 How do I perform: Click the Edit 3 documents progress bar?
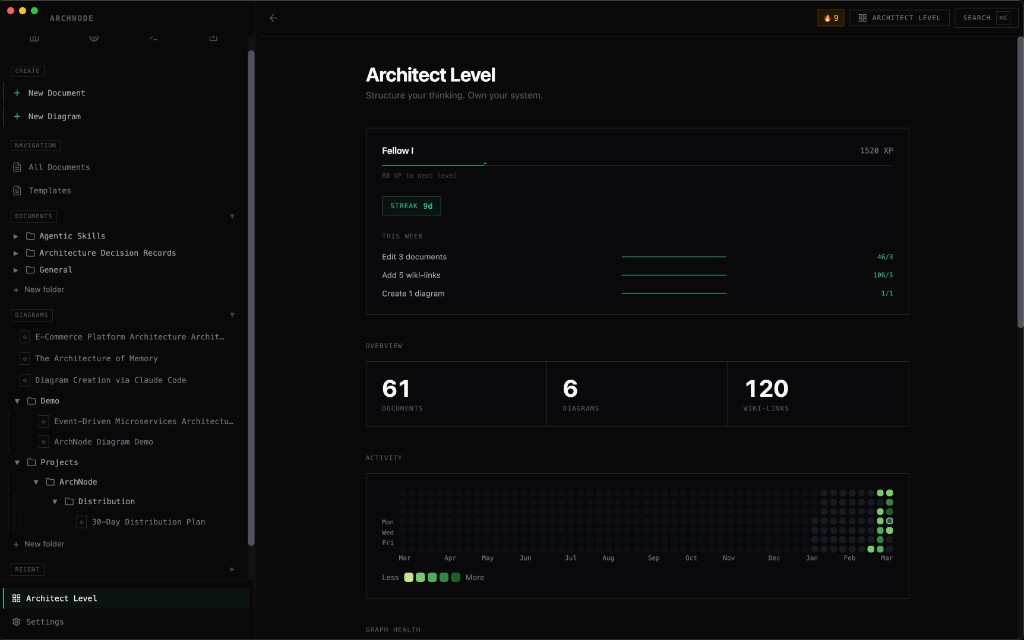(x=674, y=257)
